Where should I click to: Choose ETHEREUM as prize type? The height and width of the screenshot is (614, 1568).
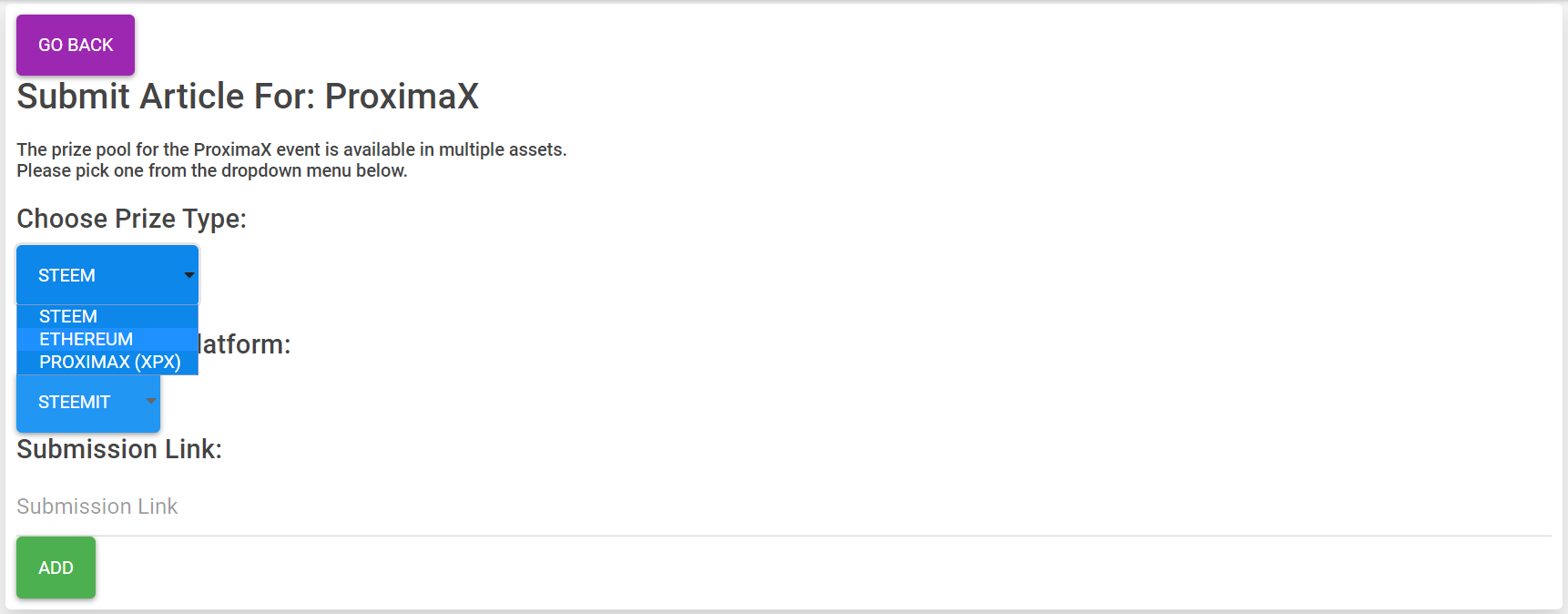click(107, 339)
